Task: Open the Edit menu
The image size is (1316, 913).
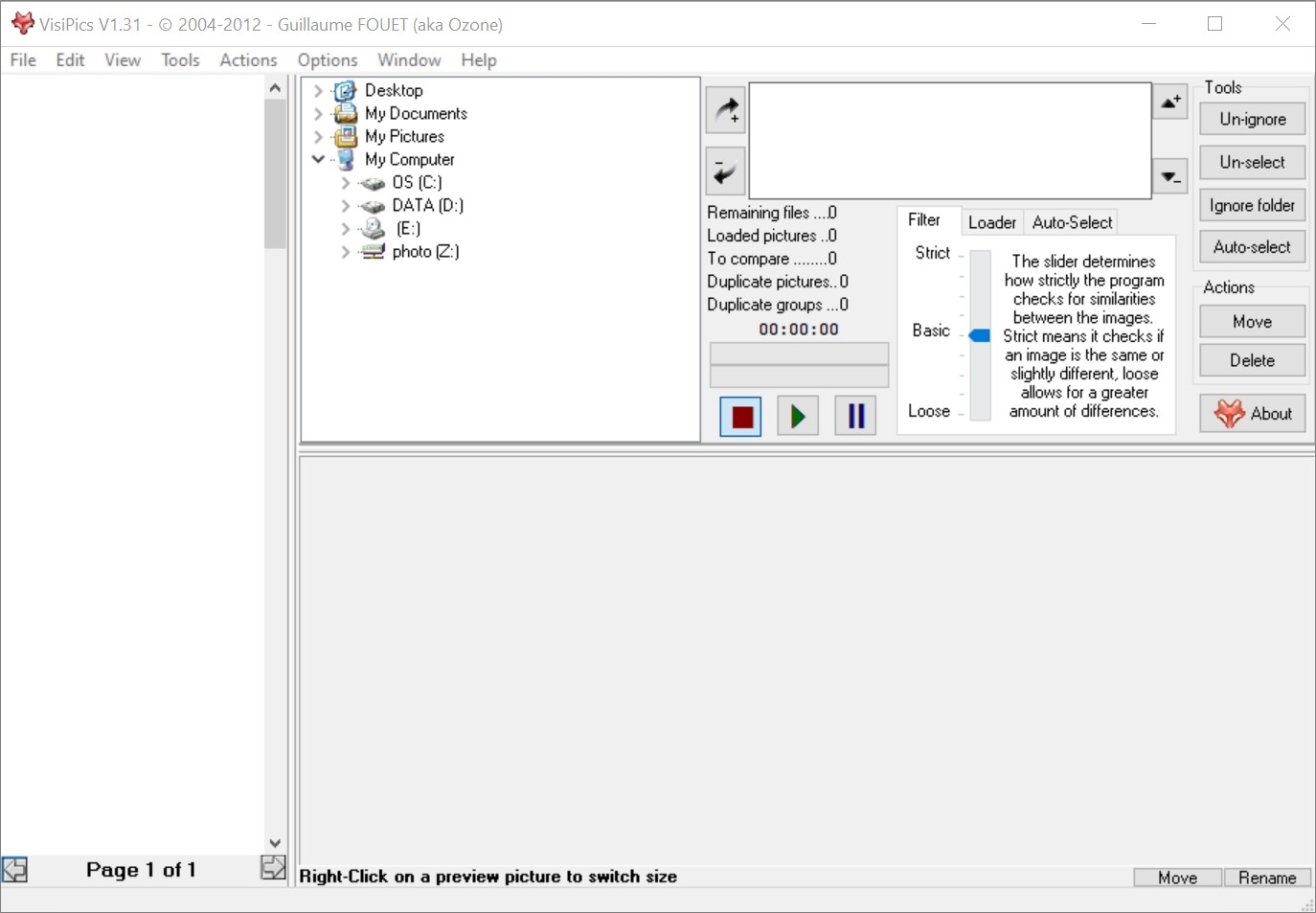Action: coord(70,60)
